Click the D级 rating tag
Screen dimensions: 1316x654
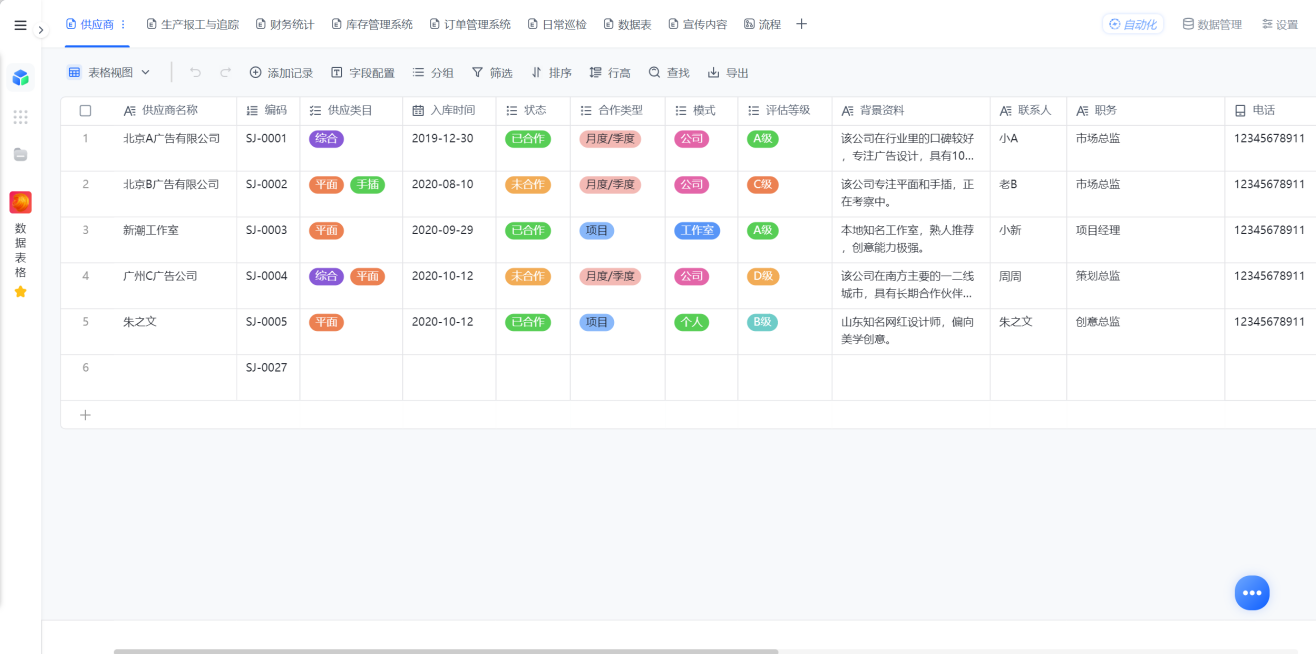point(763,277)
